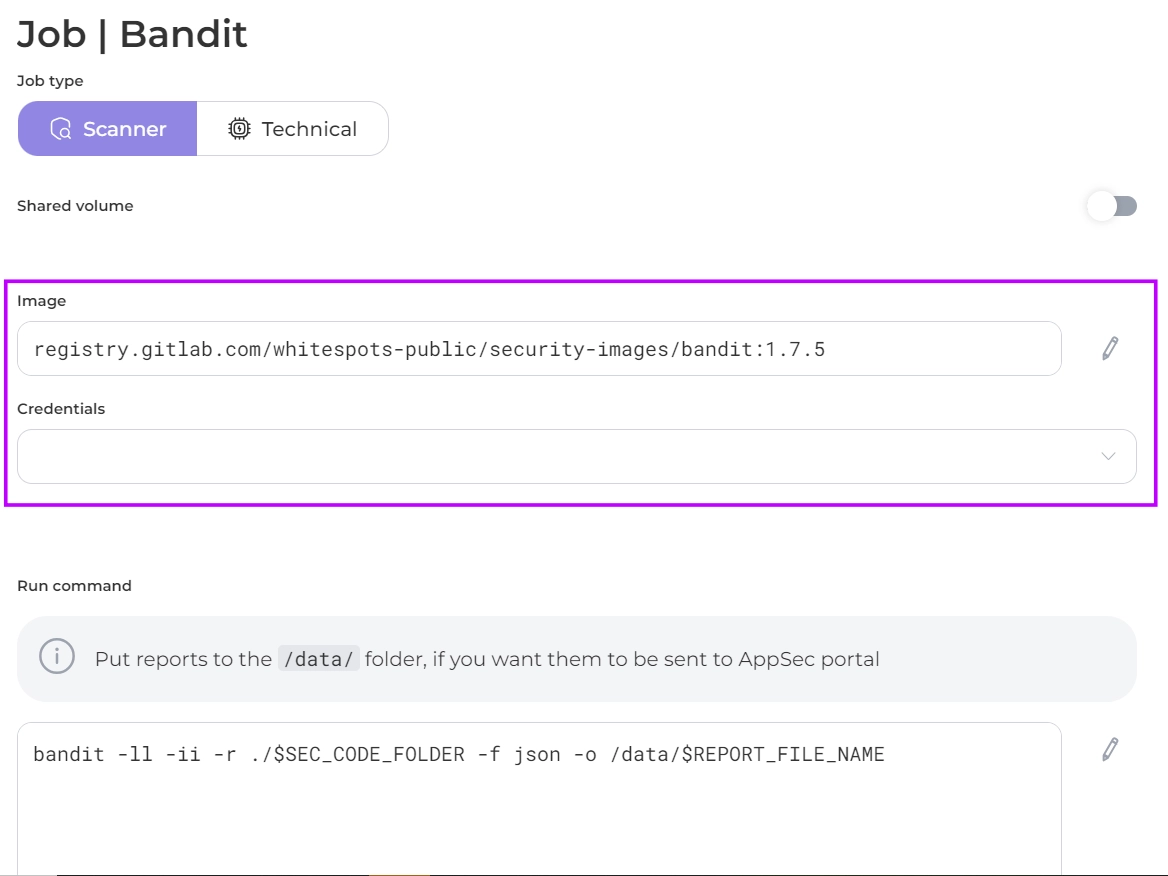
Task: Focus the Image registry path field
Action: [539, 349]
